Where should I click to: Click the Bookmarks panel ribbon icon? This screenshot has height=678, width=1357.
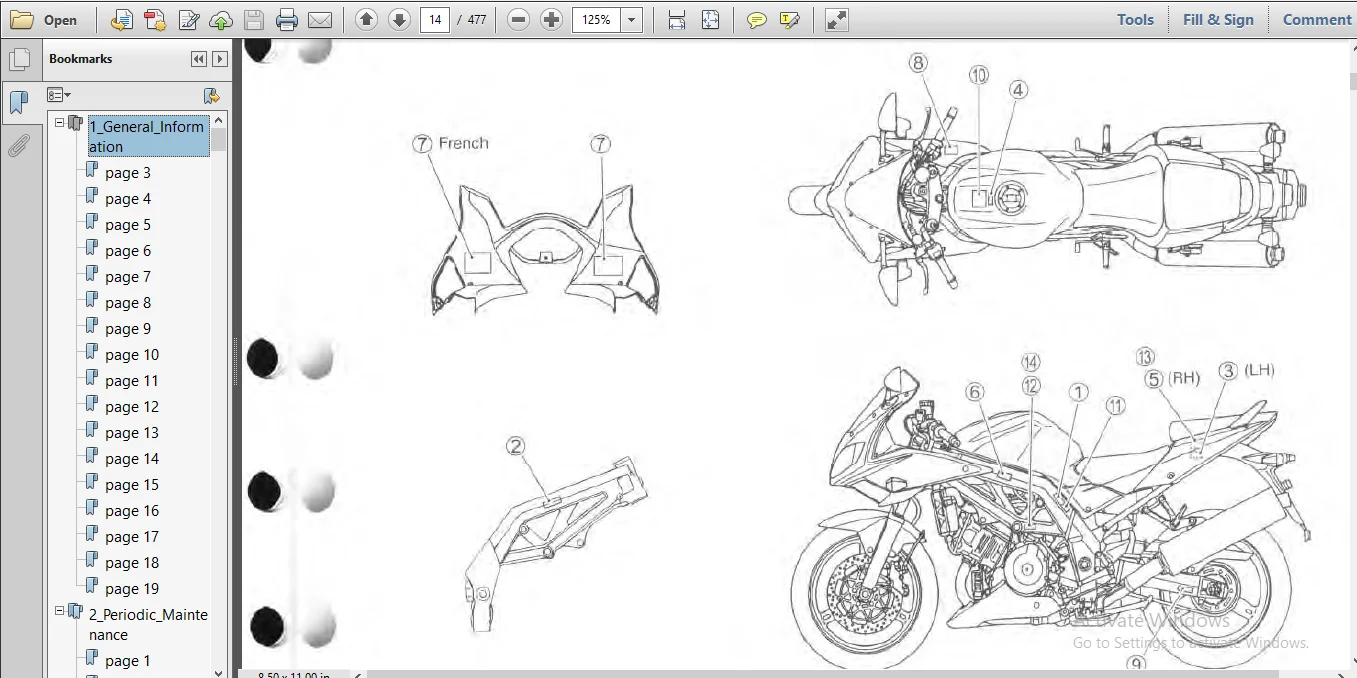point(19,102)
